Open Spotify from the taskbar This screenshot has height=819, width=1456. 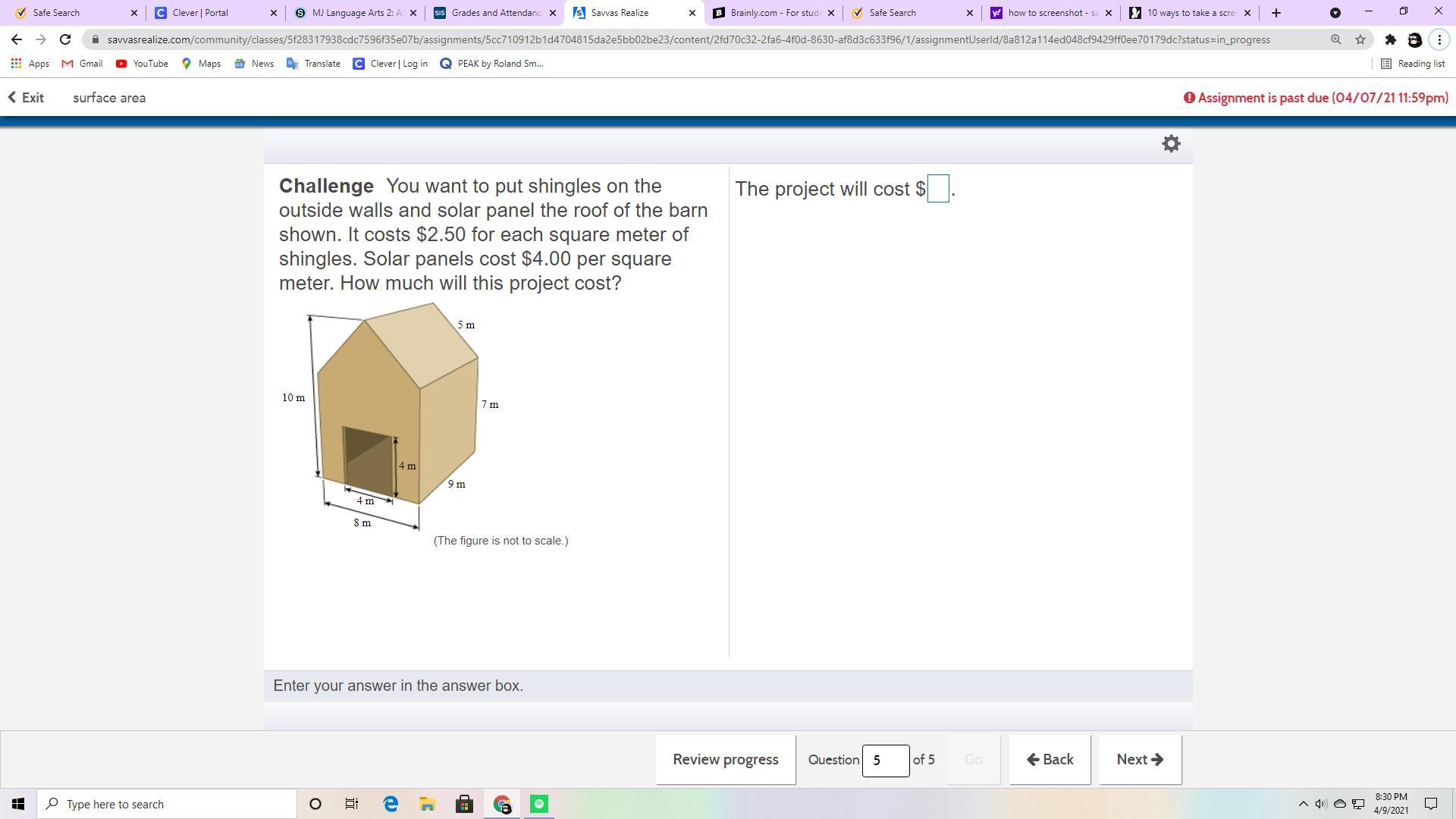(x=539, y=804)
